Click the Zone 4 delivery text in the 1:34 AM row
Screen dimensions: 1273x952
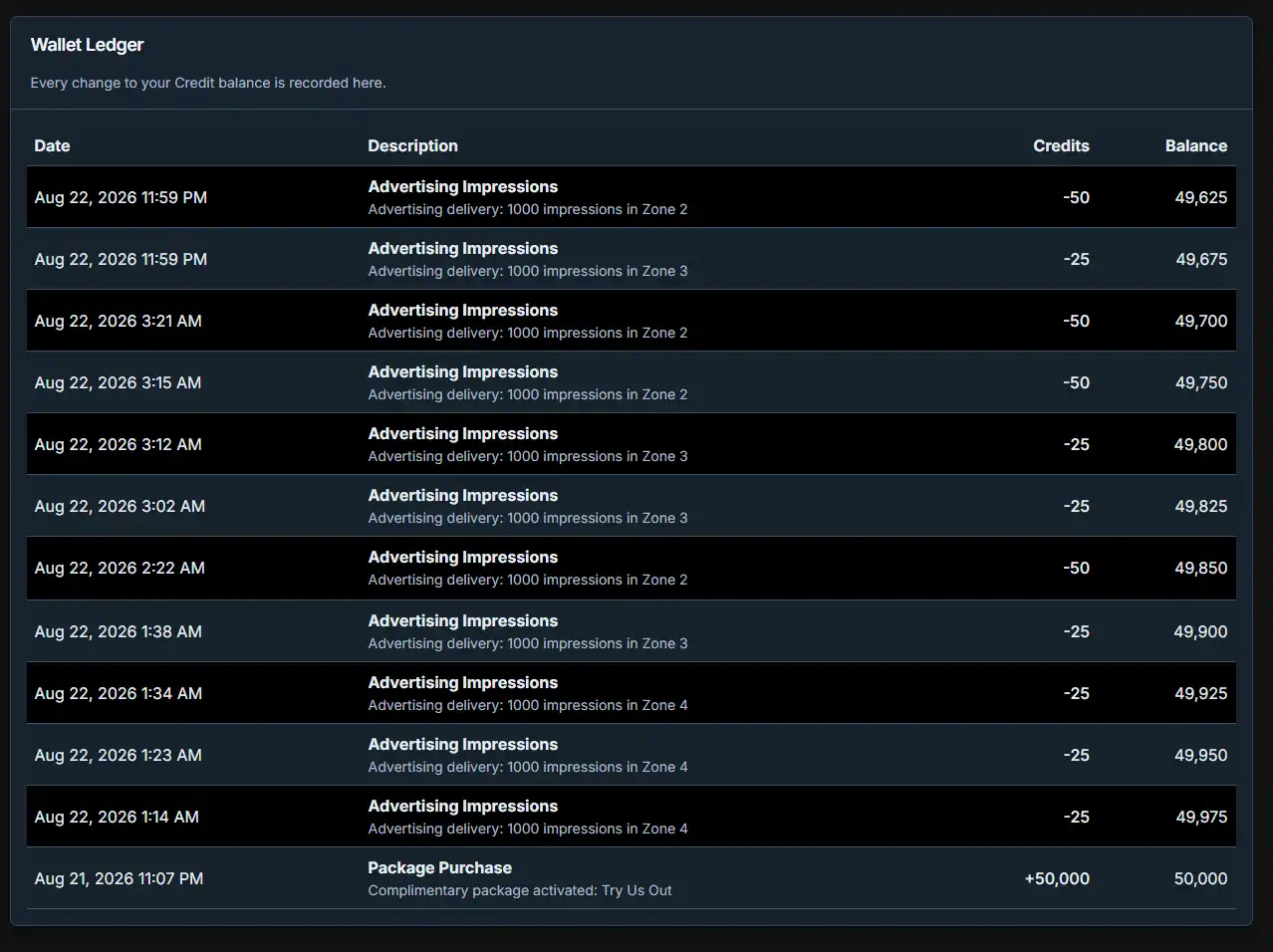[528, 705]
